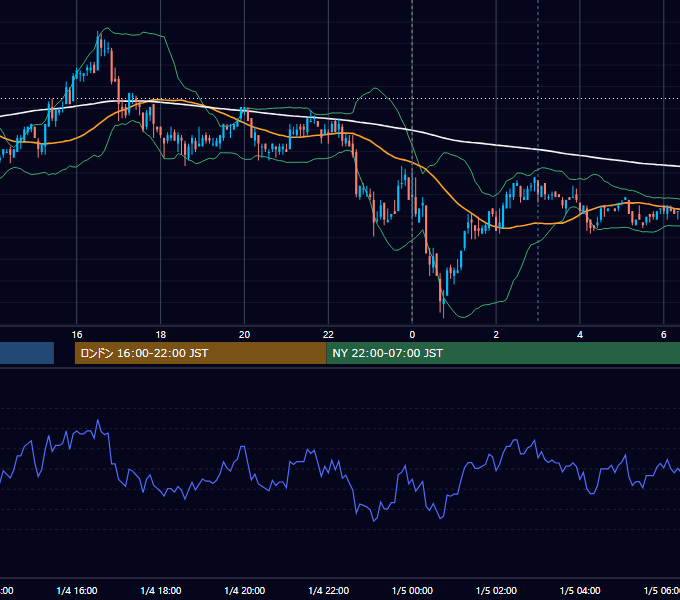Click the NY 22:00-07:00 JST session bar

click(x=503, y=353)
